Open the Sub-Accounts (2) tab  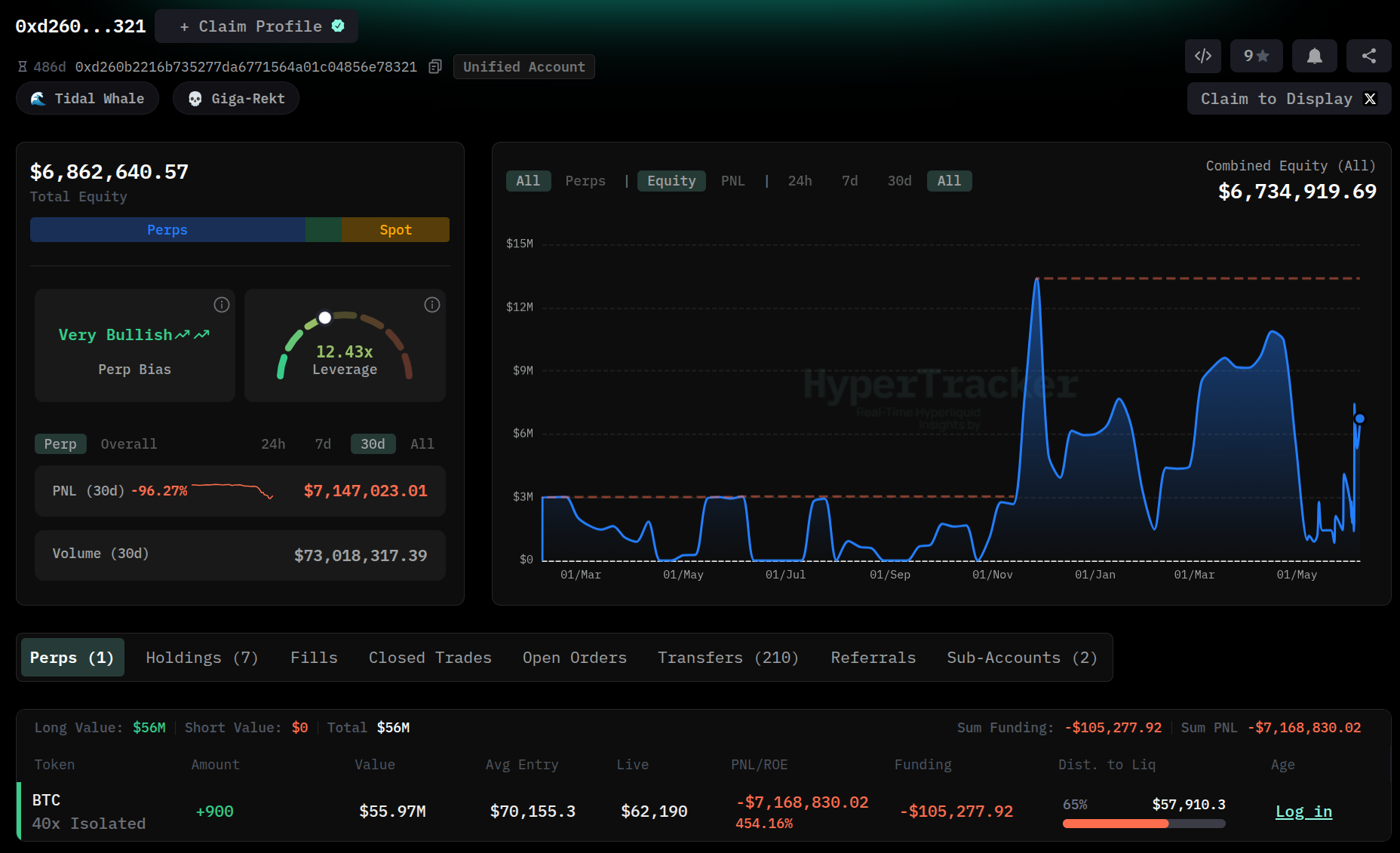click(1022, 658)
